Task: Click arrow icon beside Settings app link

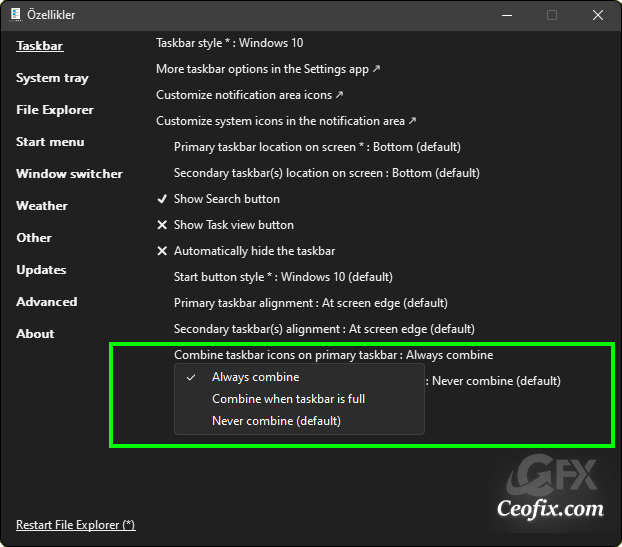Action: [376, 69]
